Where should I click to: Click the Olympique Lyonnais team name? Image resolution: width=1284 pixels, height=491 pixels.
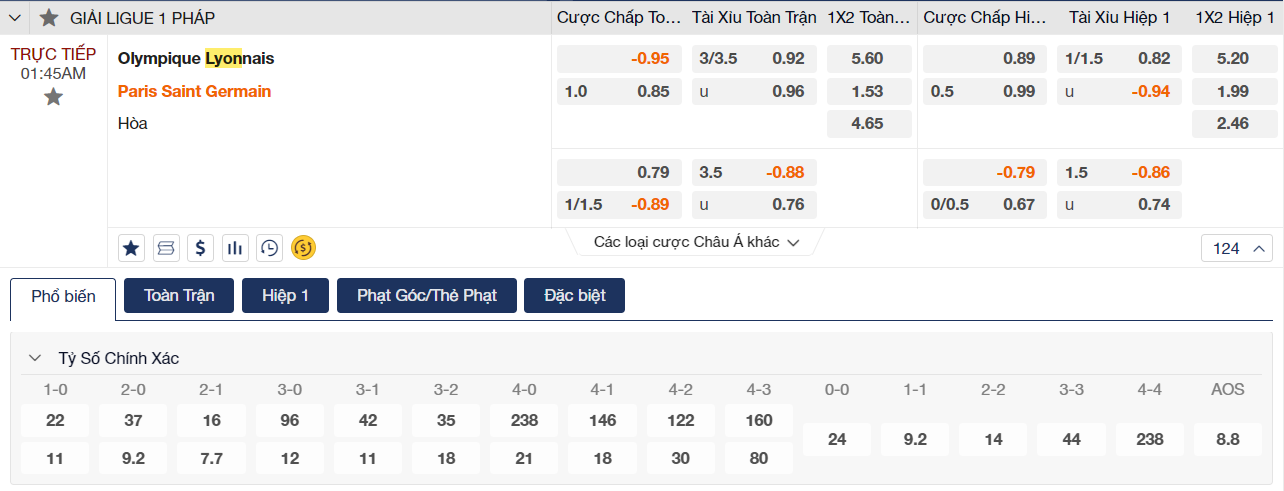tap(196, 58)
